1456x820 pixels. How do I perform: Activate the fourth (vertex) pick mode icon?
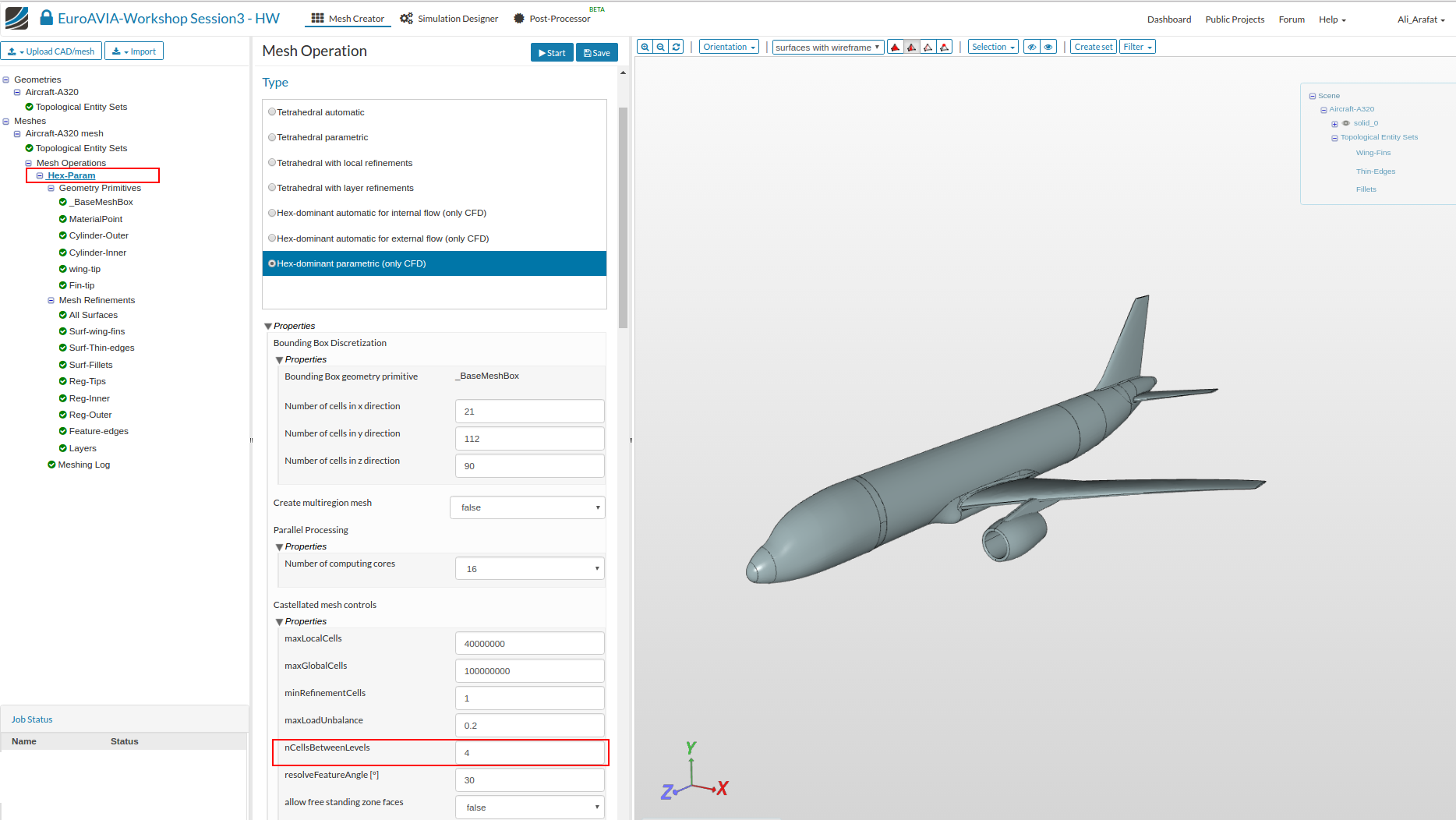[x=945, y=47]
